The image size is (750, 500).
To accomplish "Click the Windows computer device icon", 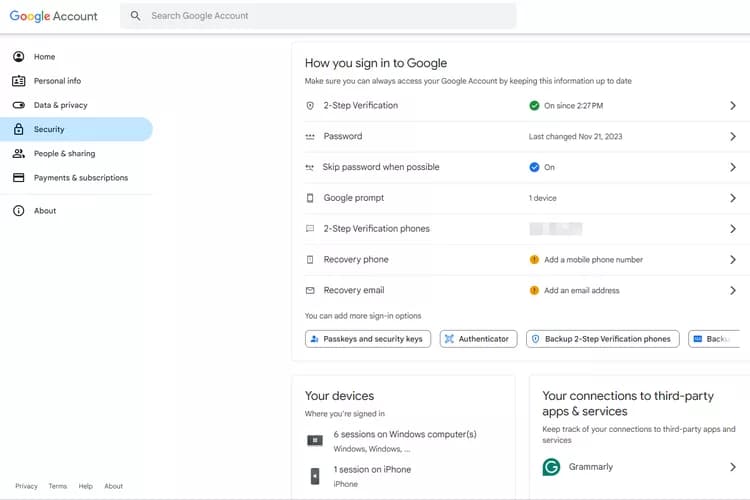I will click(x=315, y=440).
